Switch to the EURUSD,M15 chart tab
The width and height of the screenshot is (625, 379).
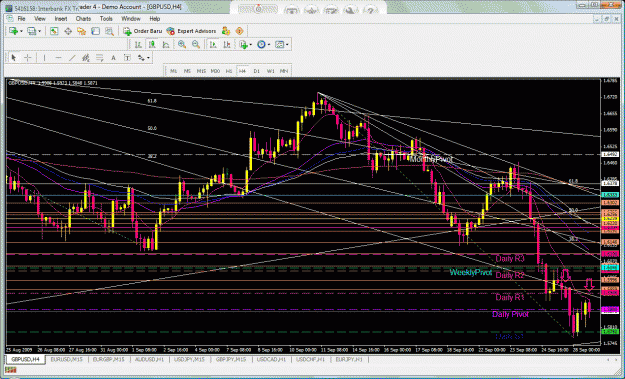pos(66,359)
